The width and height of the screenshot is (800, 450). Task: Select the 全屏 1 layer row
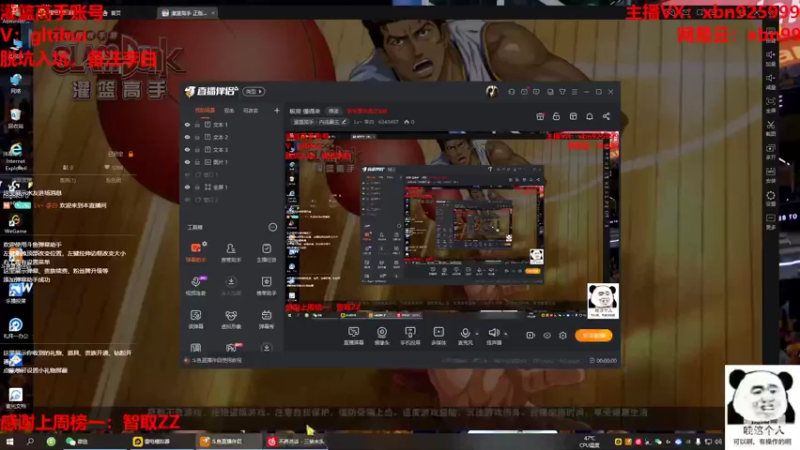232,187
